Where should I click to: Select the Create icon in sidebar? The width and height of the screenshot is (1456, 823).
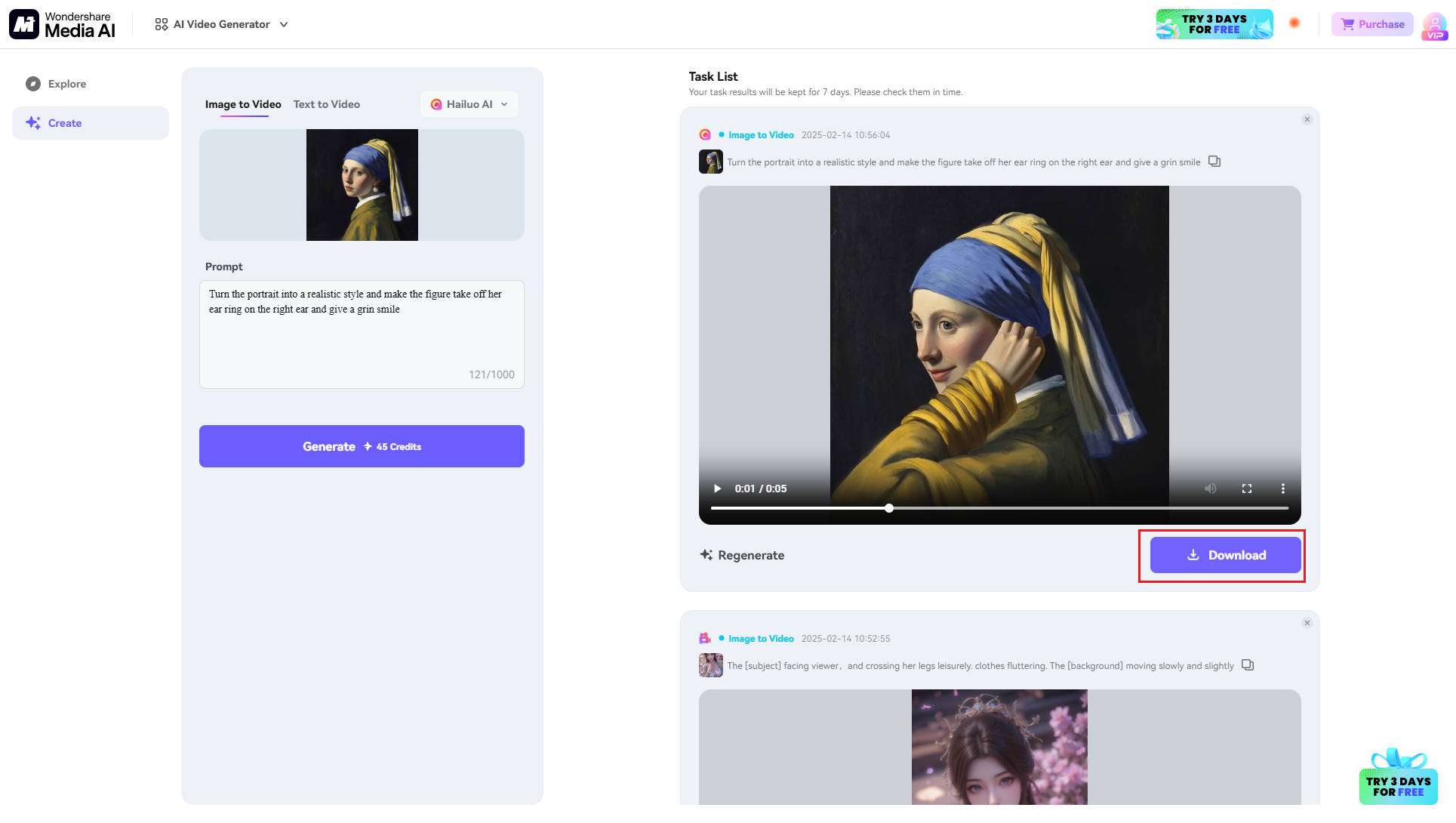[x=33, y=122]
